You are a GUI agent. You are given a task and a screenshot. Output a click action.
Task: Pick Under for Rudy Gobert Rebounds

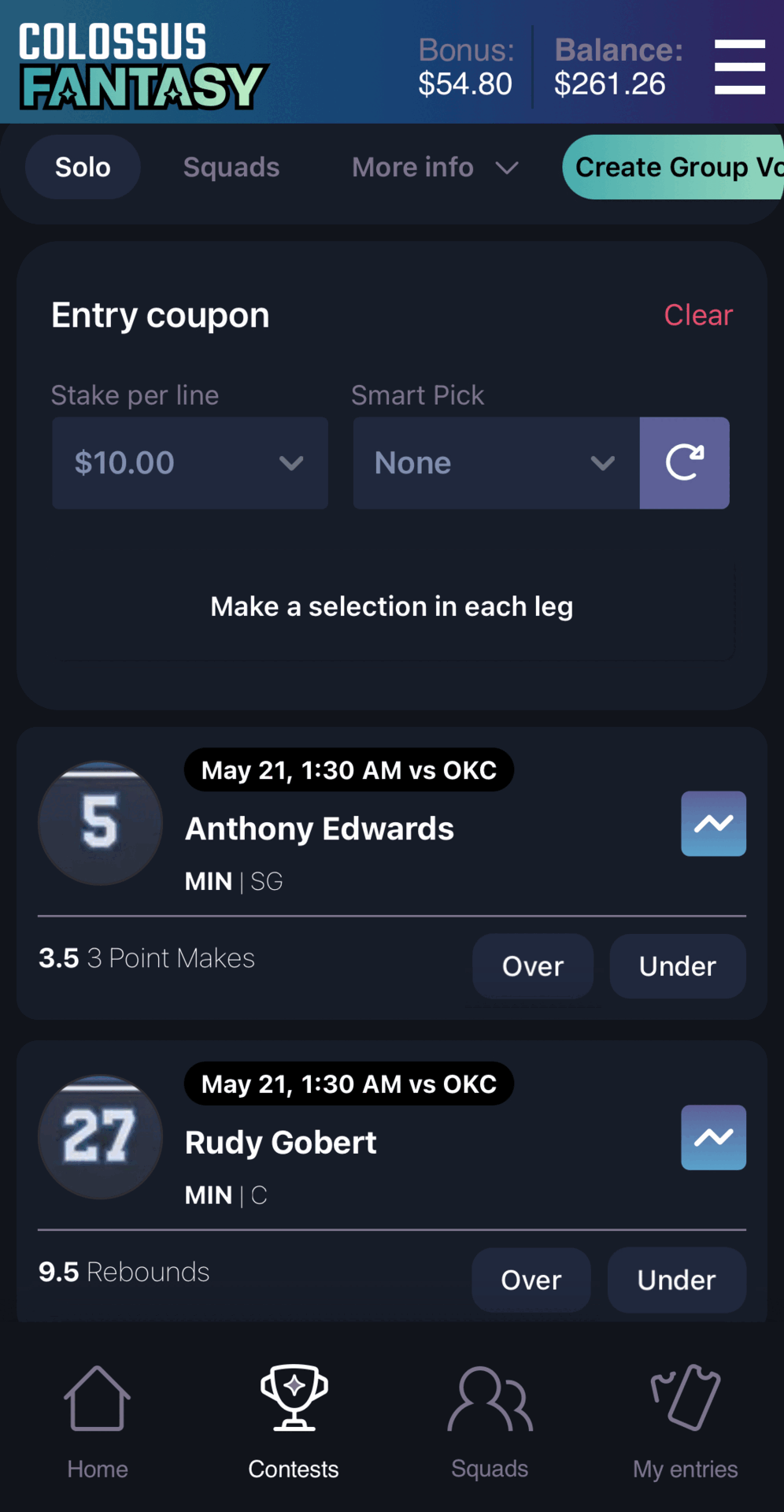(676, 1280)
